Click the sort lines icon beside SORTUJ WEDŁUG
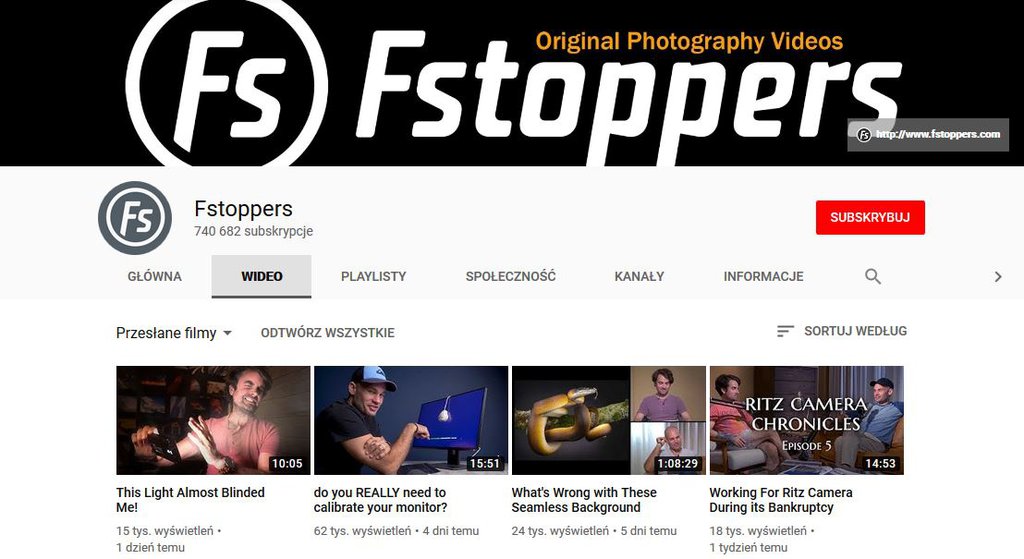The image size is (1024, 559). [785, 331]
